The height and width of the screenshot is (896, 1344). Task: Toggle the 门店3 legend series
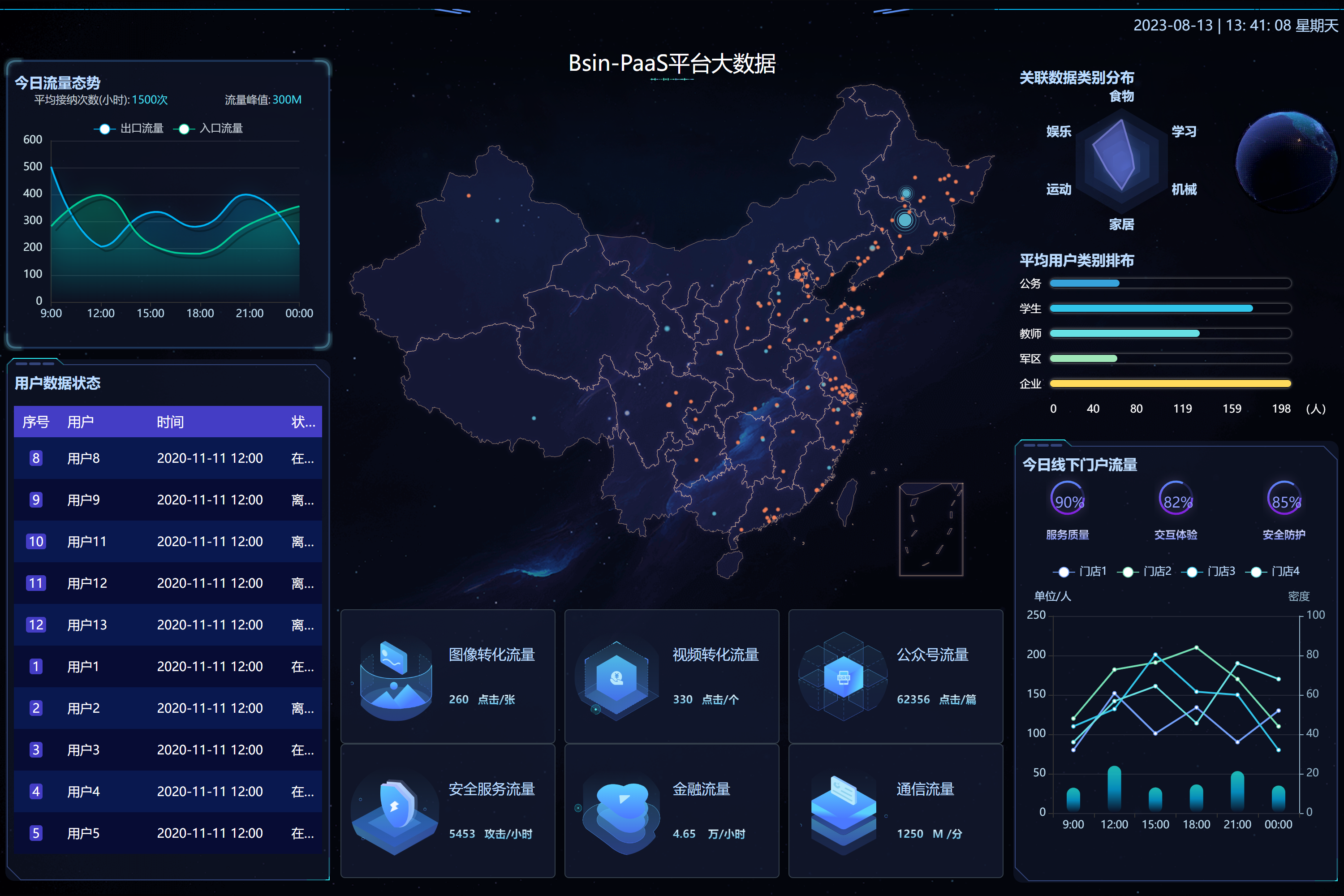[x=1208, y=572]
